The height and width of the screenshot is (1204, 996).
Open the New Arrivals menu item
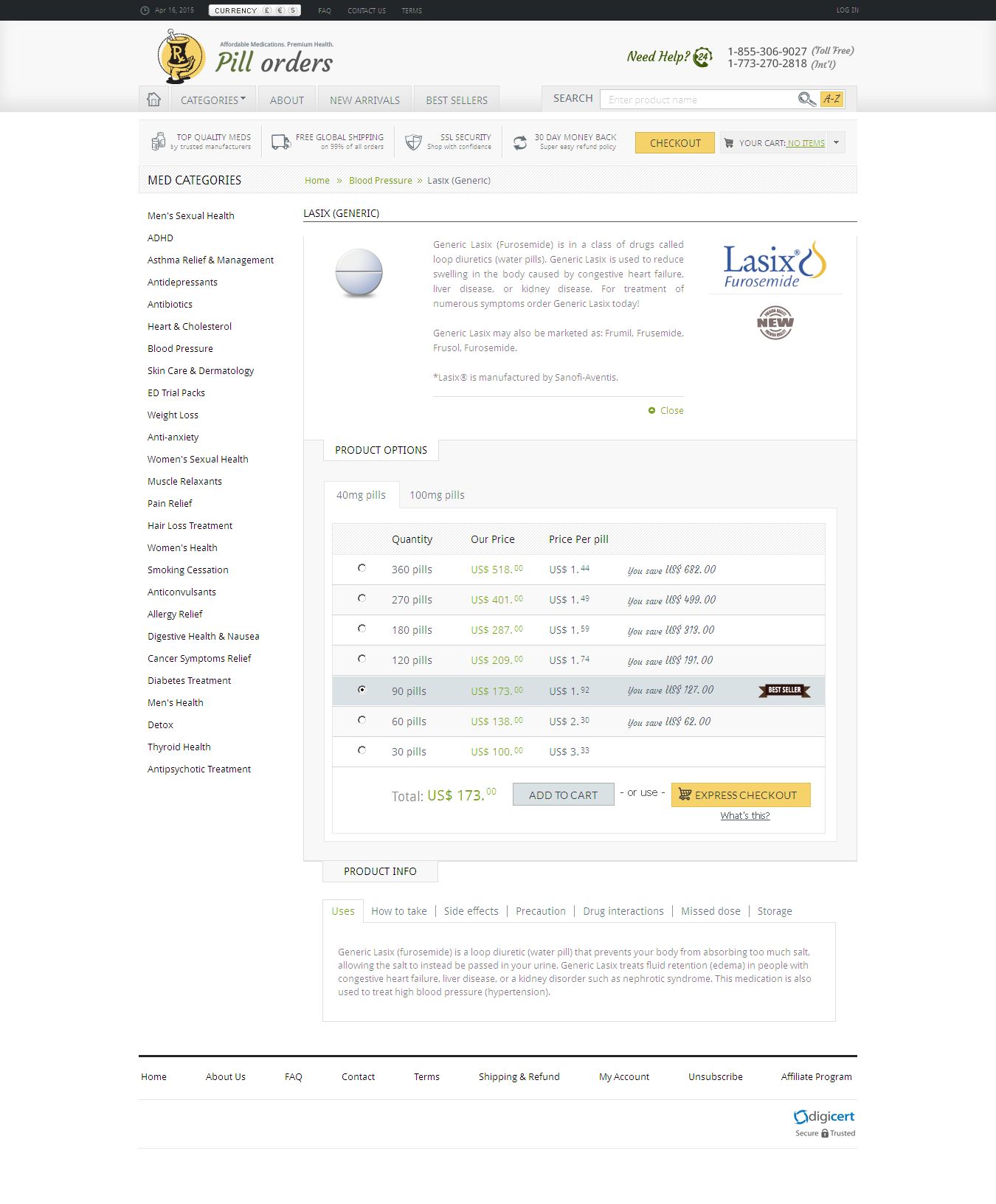(364, 100)
